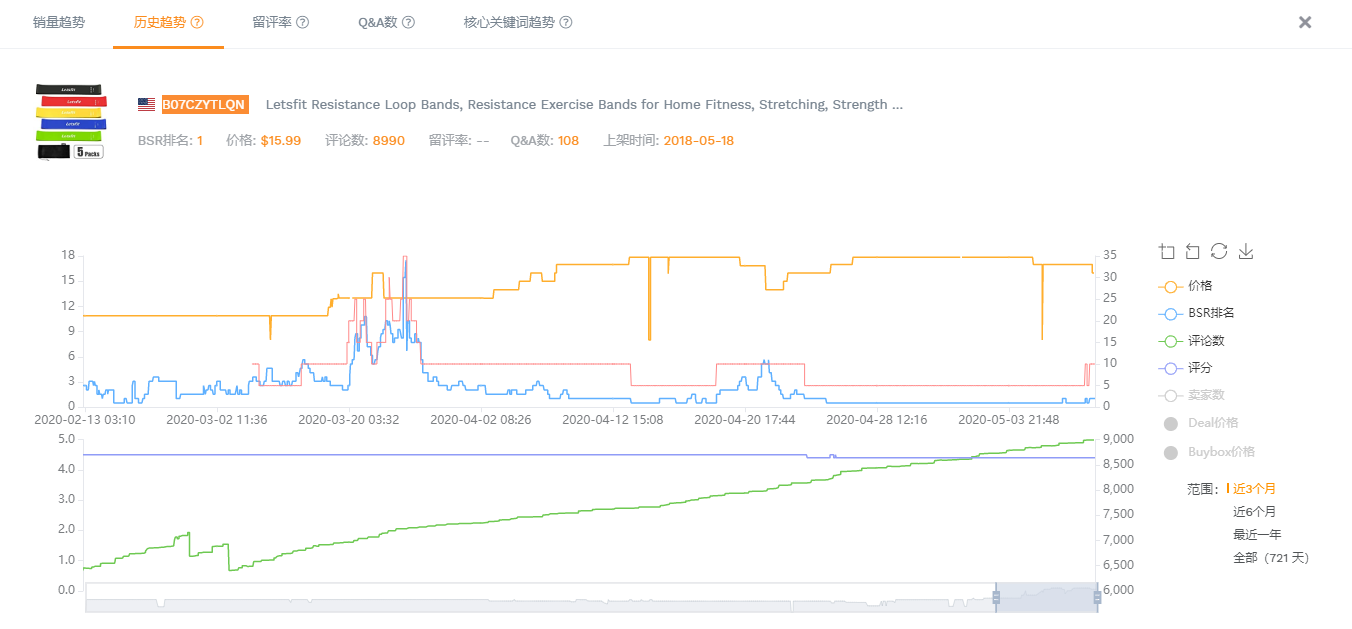Click the resistance bands product thumbnail
1352x629 pixels.
tap(70, 122)
